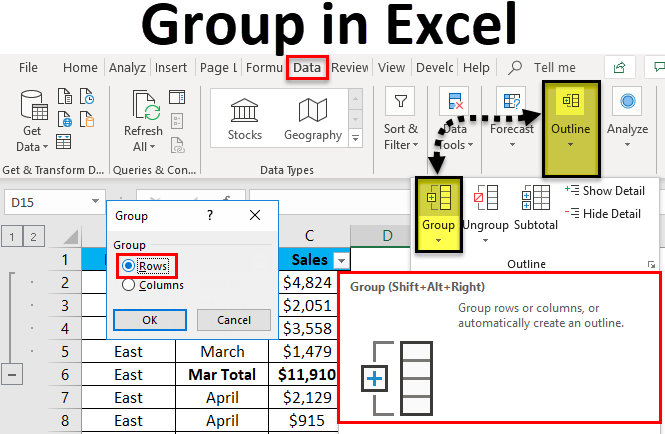This screenshot has width=665, height=434.
Task: Click the Existing Connections icon
Action: 87,119
